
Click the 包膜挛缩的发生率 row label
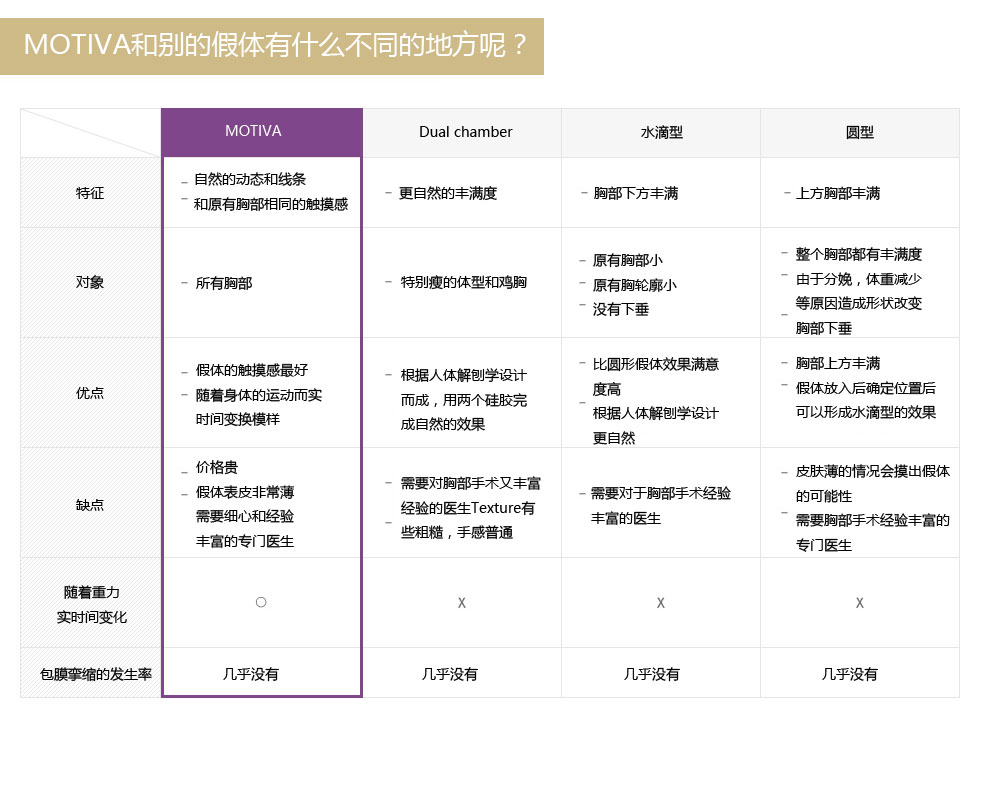[x=89, y=673]
